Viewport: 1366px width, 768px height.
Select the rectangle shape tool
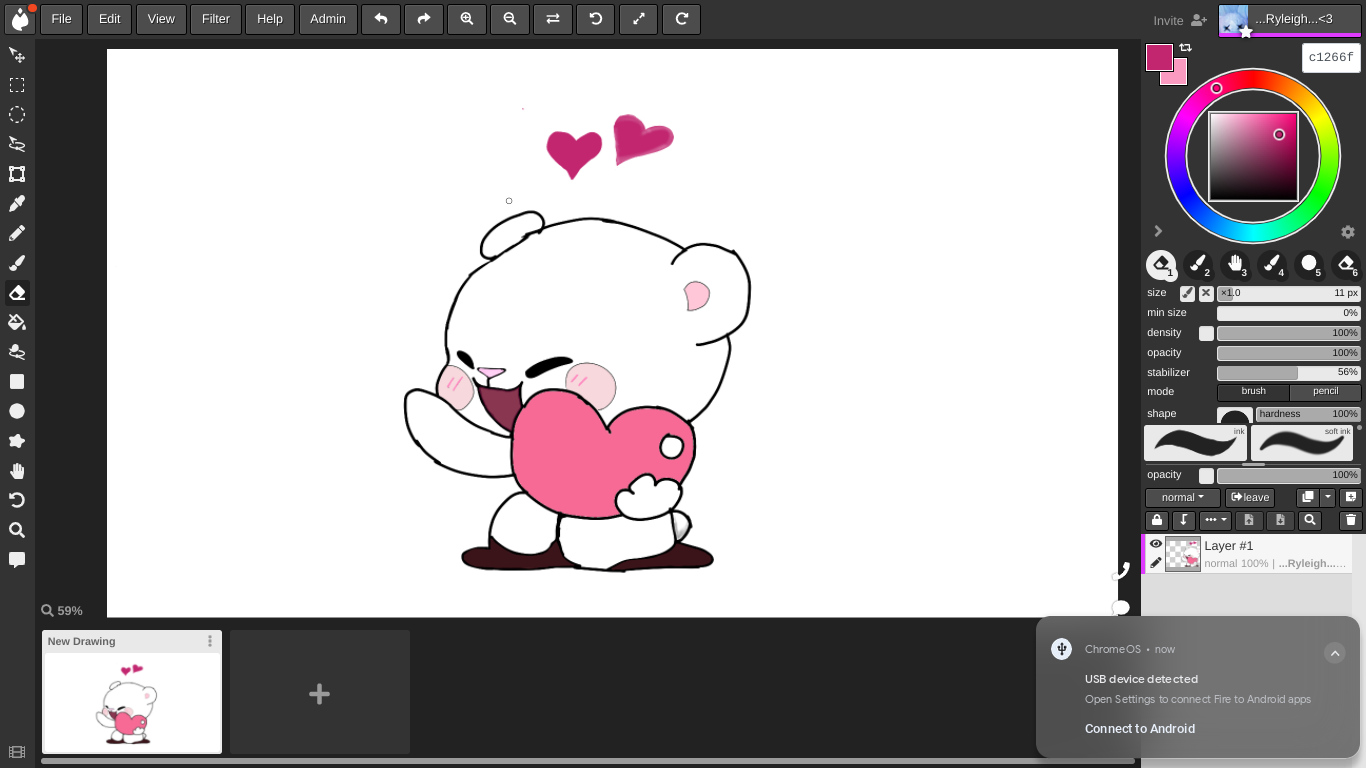[x=17, y=382]
